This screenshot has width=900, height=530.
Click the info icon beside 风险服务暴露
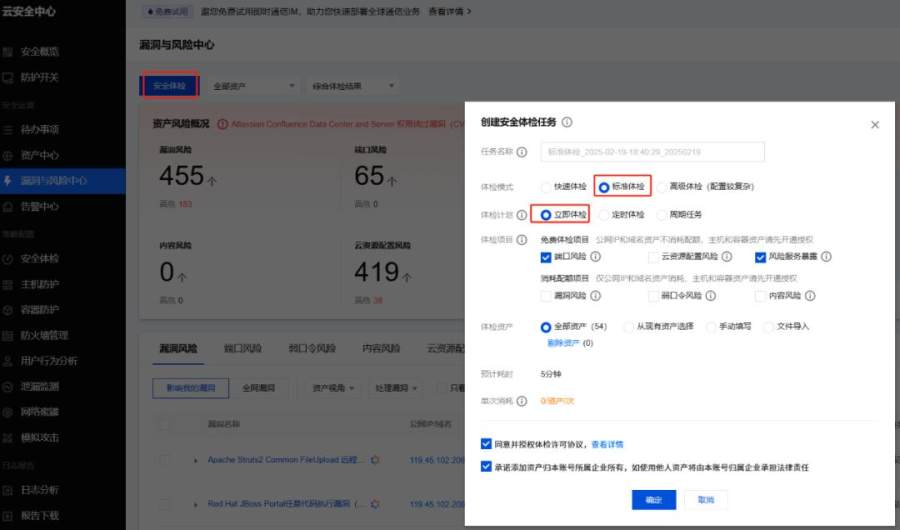(826, 257)
